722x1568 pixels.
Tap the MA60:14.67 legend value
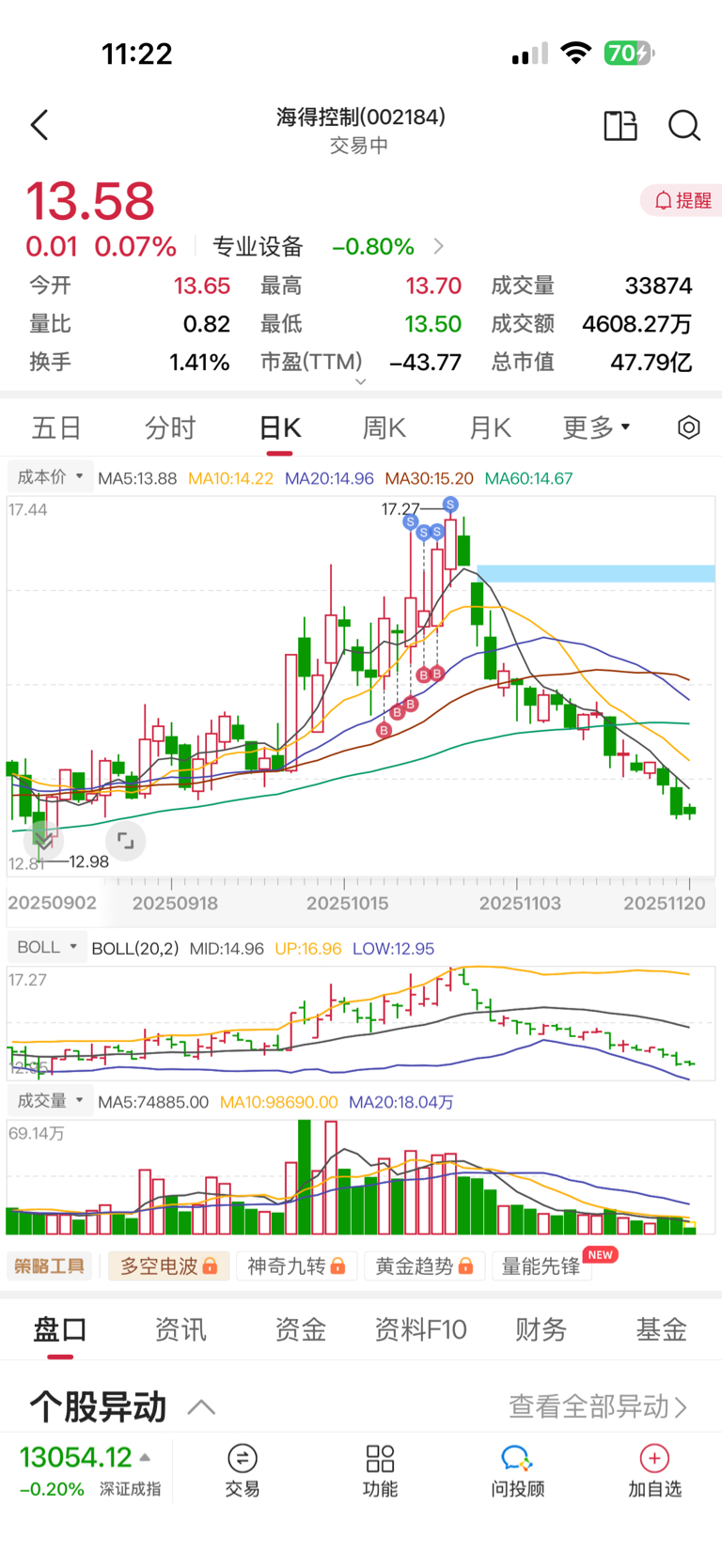tap(528, 478)
